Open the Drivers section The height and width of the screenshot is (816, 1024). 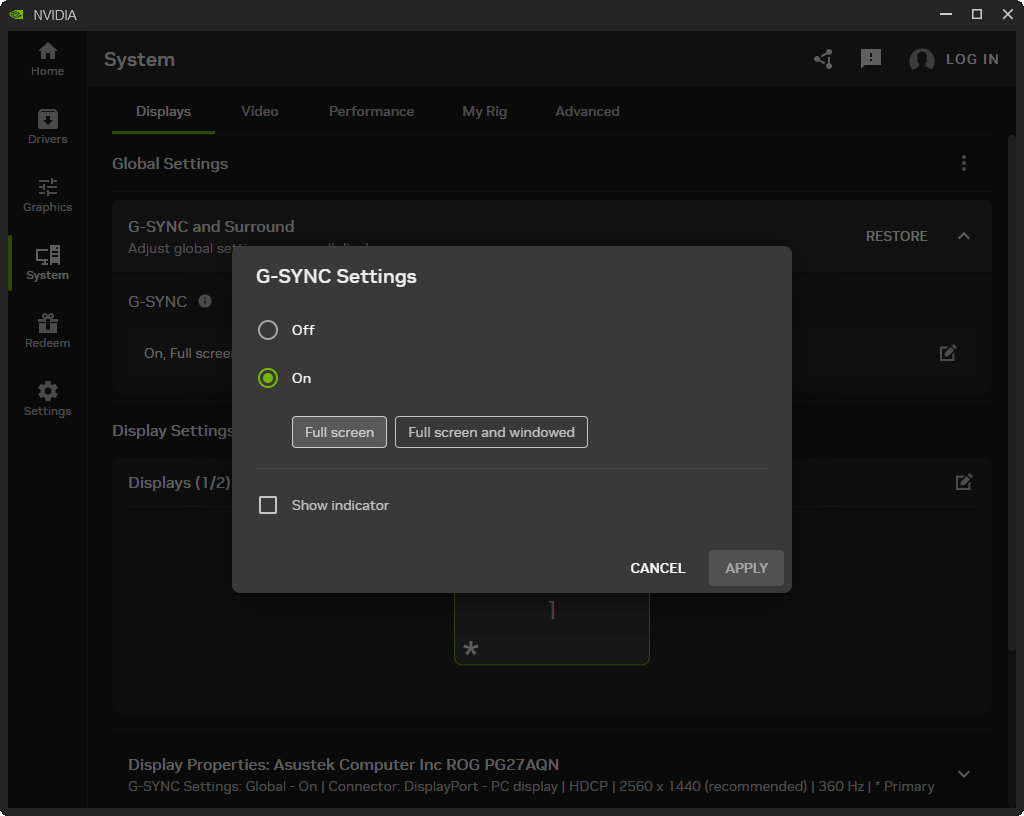click(x=47, y=127)
